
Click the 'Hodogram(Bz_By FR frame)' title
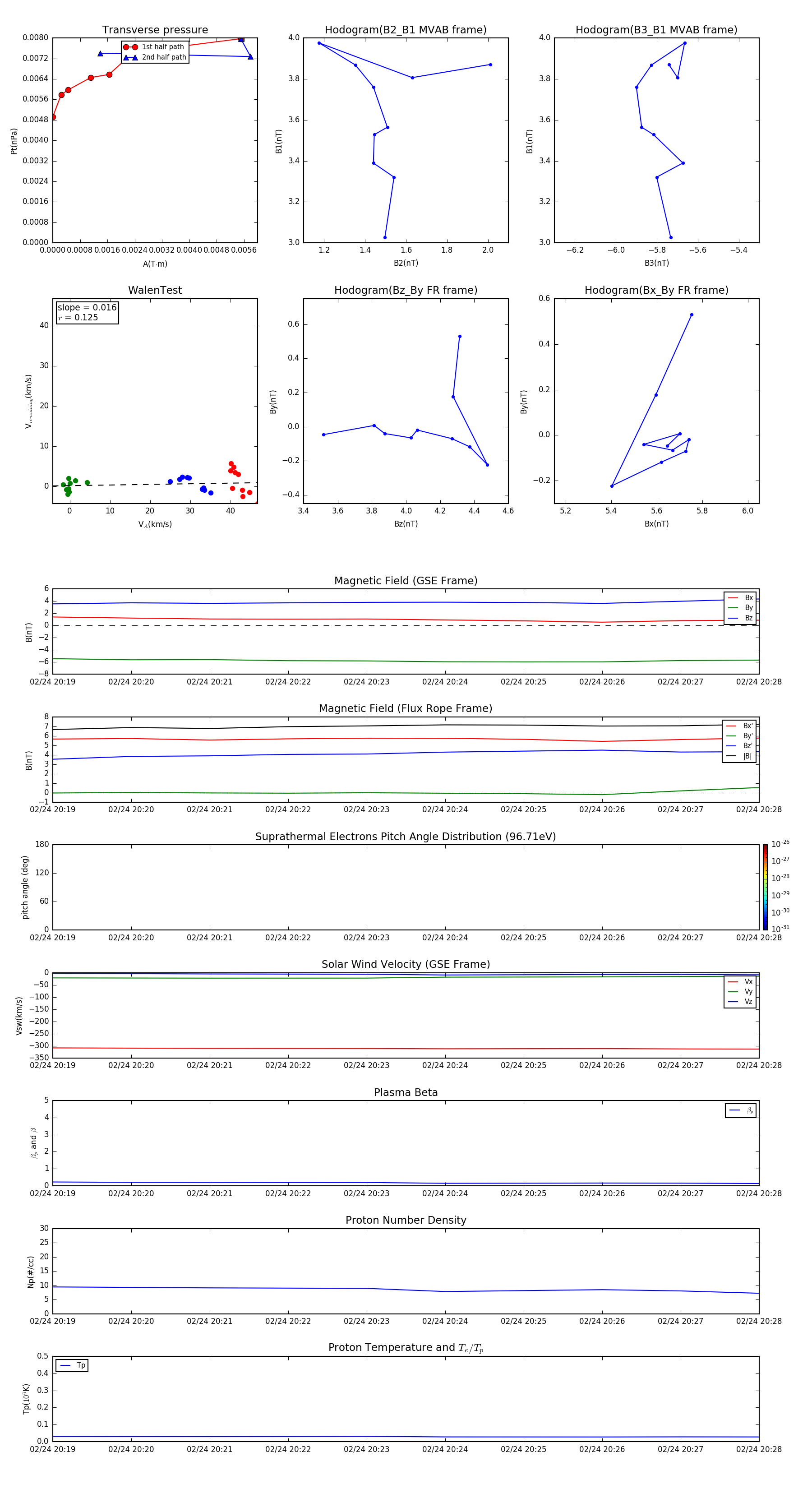406,290
